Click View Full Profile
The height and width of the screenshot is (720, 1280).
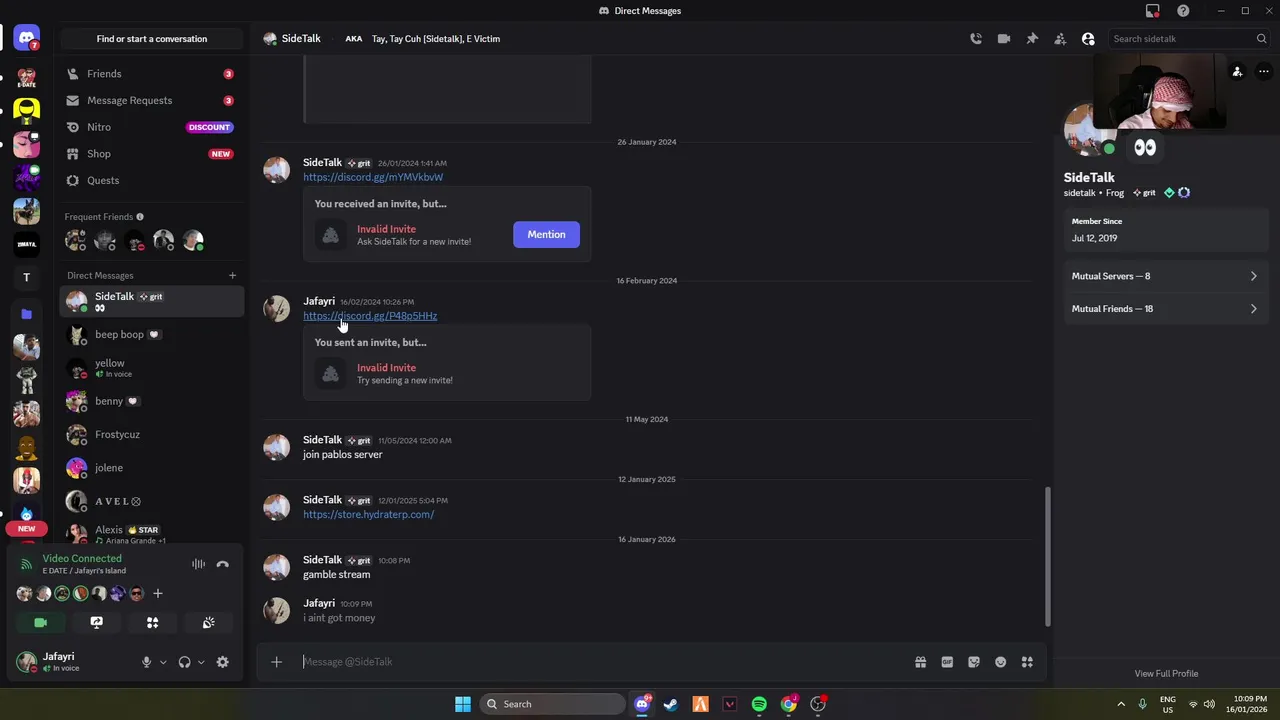[x=1166, y=674]
